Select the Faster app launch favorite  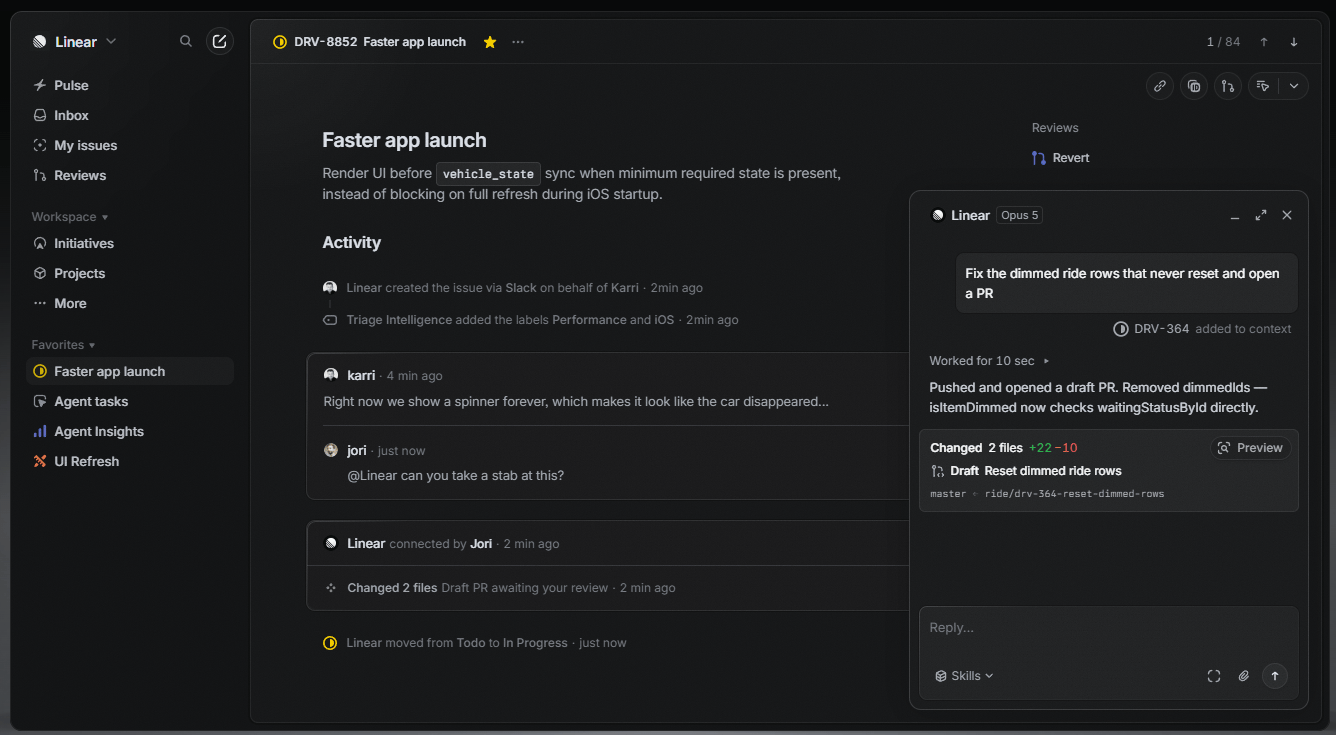(x=130, y=371)
